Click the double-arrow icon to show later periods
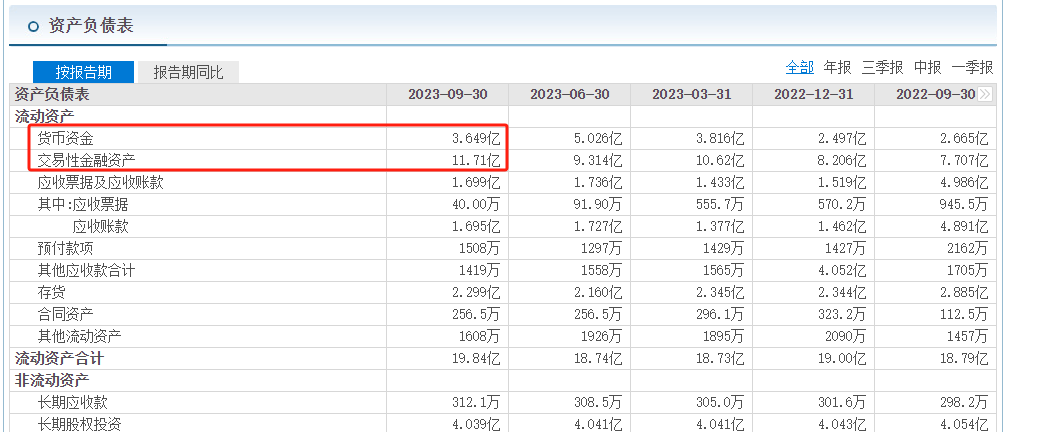 tap(985, 94)
